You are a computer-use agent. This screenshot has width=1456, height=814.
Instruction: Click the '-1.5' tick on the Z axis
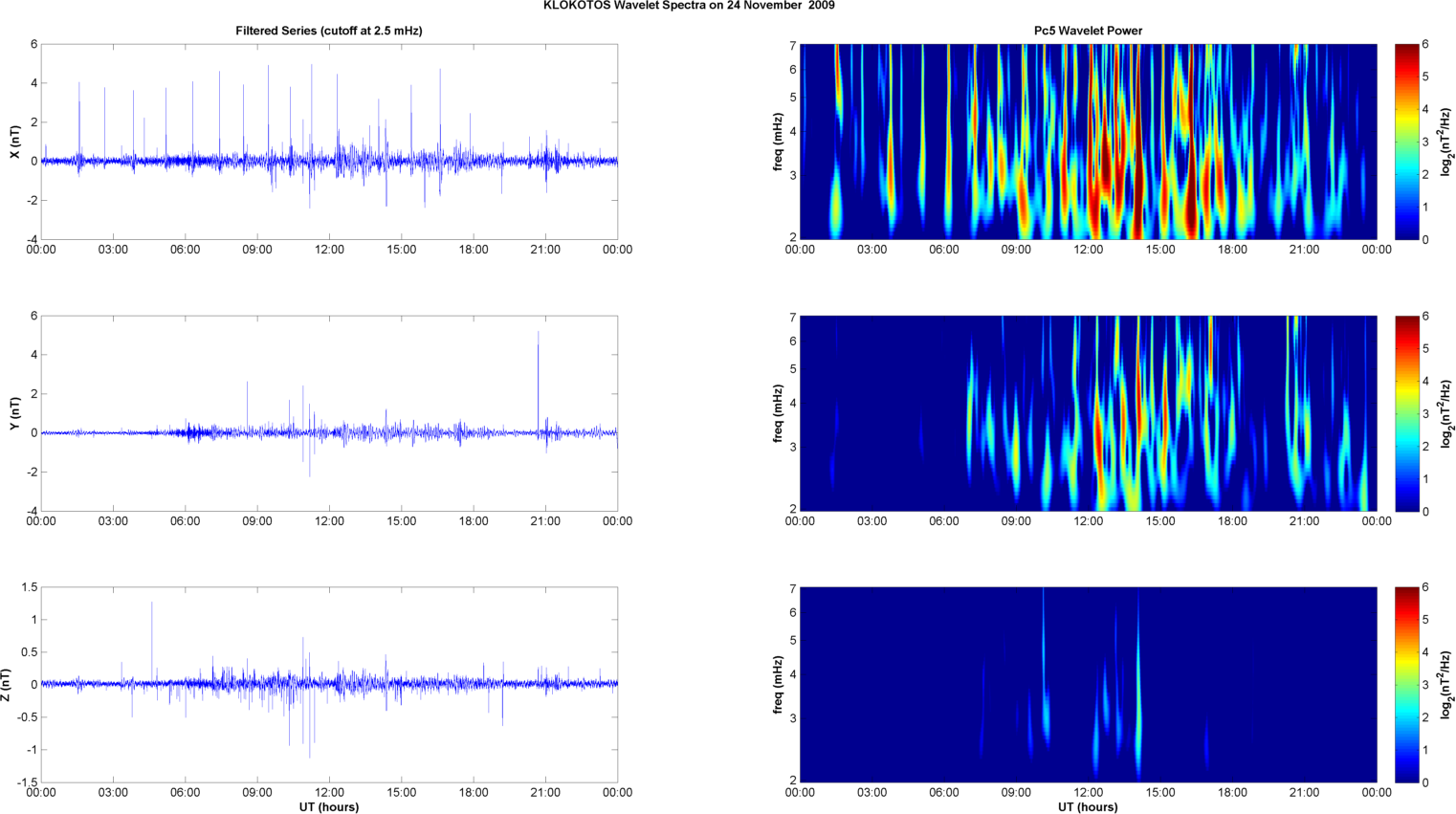[x=27, y=782]
